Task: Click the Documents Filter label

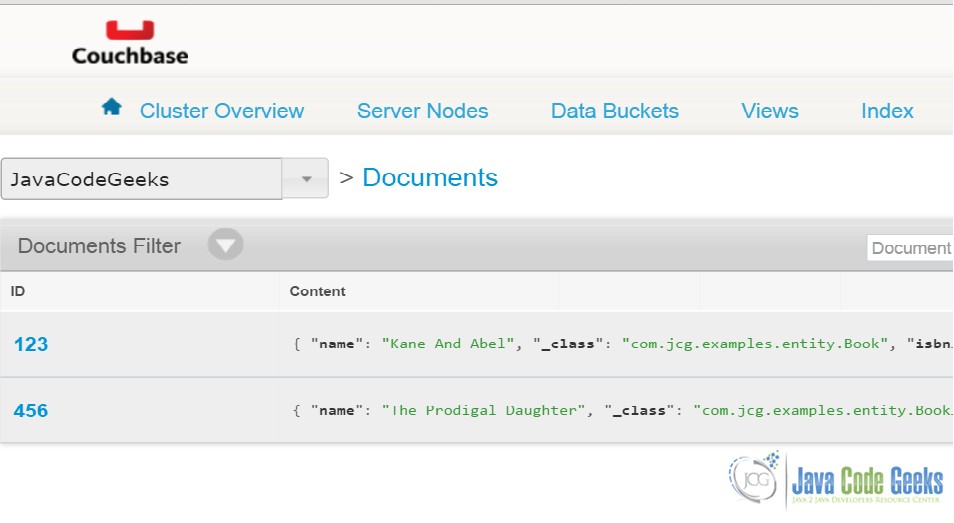Action: click(99, 246)
